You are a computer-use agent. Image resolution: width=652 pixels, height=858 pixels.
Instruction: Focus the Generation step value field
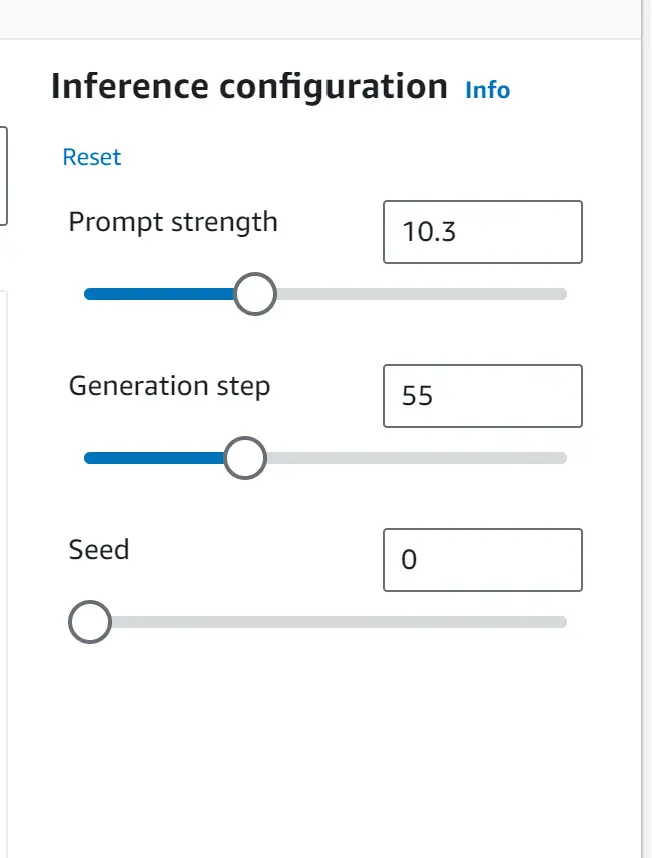click(x=482, y=396)
